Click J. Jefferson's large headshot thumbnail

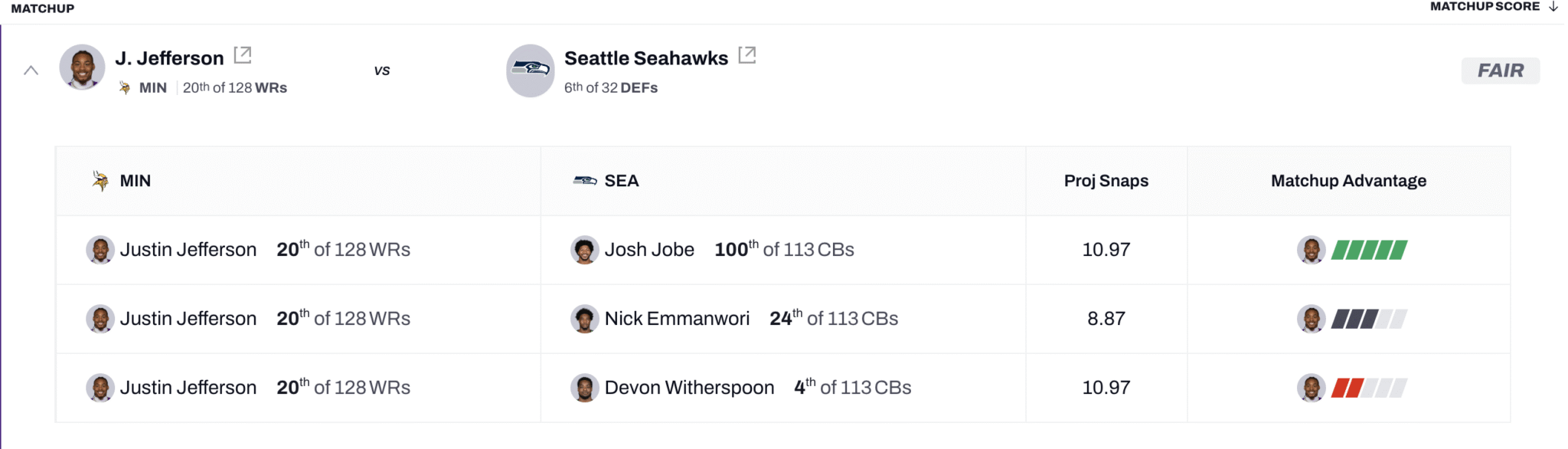(83, 67)
